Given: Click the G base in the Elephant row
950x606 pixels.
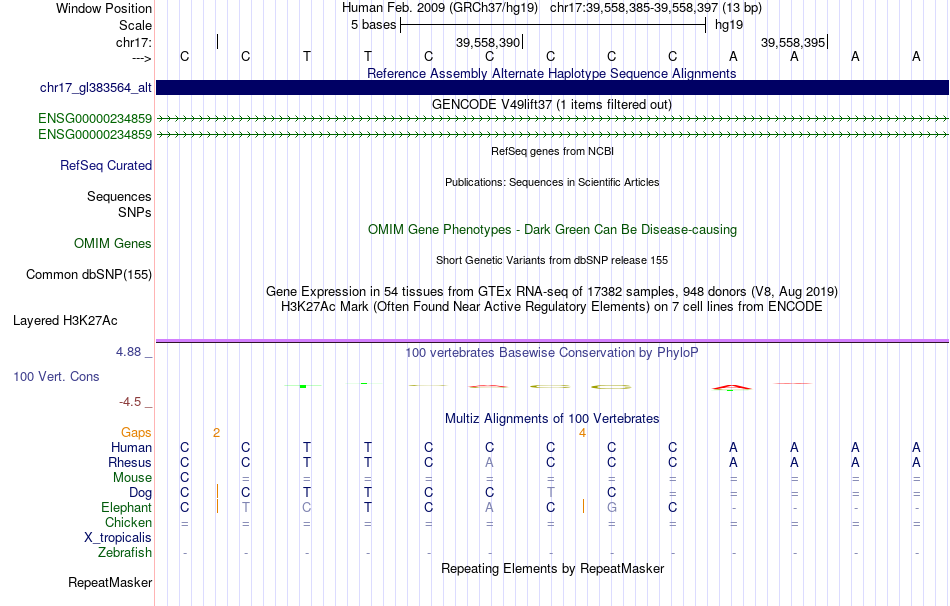Looking at the screenshot, I should 612,508.
